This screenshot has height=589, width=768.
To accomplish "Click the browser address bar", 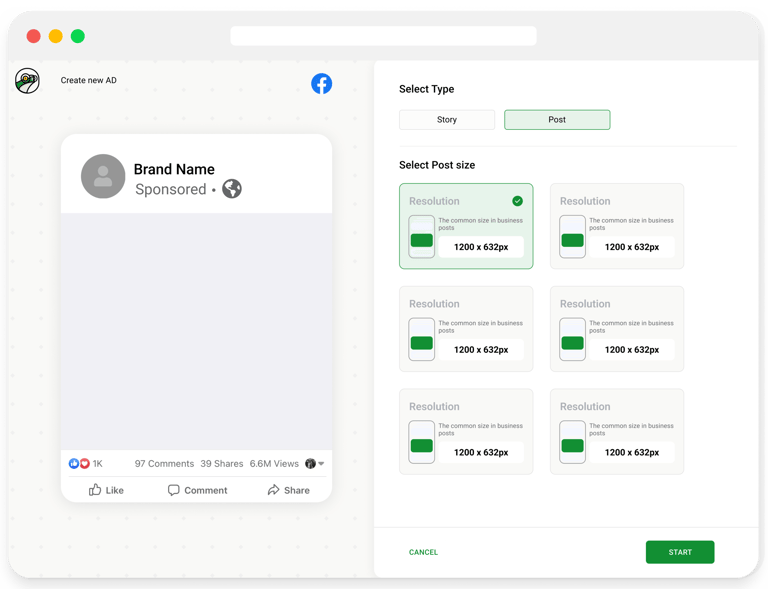I will 384,36.
